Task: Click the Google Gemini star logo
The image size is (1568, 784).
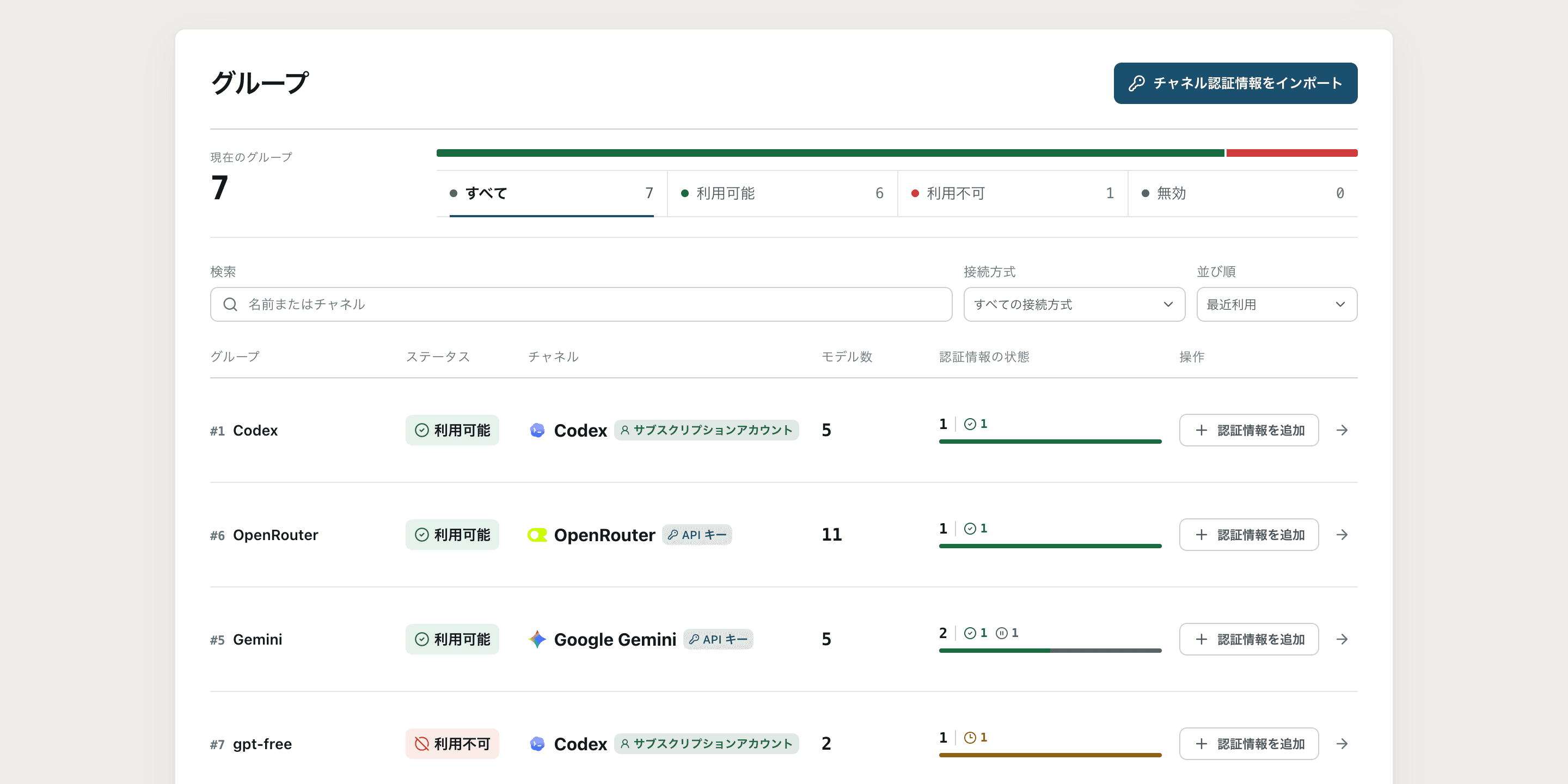Action: 537,639
